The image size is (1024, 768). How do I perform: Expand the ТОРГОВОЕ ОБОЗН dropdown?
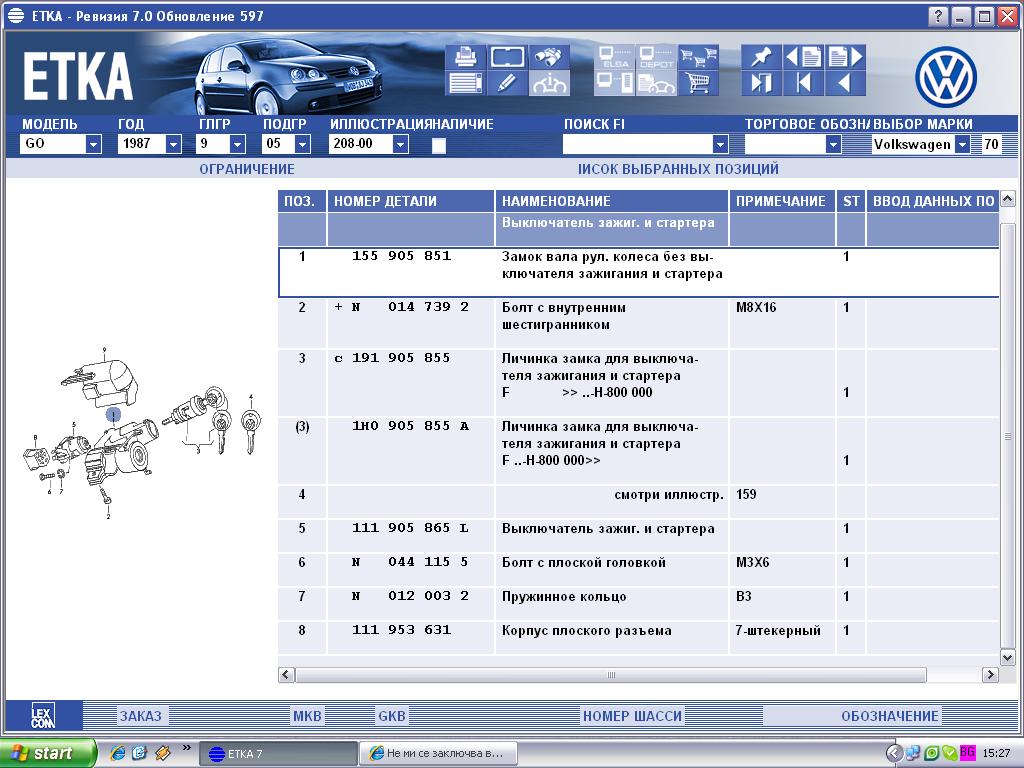coord(833,144)
